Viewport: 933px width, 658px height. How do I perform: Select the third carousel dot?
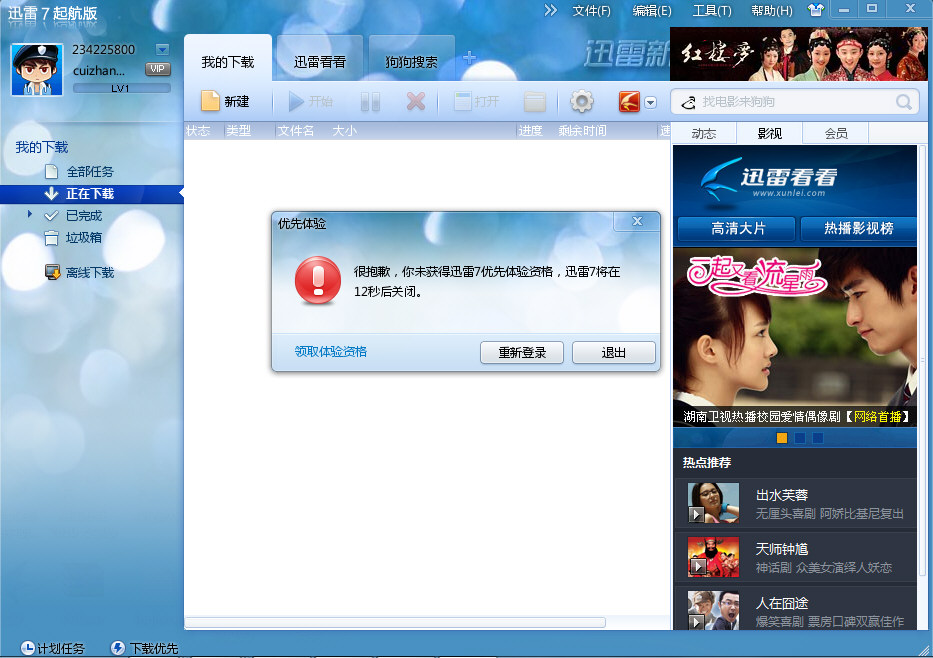coord(818,438)
